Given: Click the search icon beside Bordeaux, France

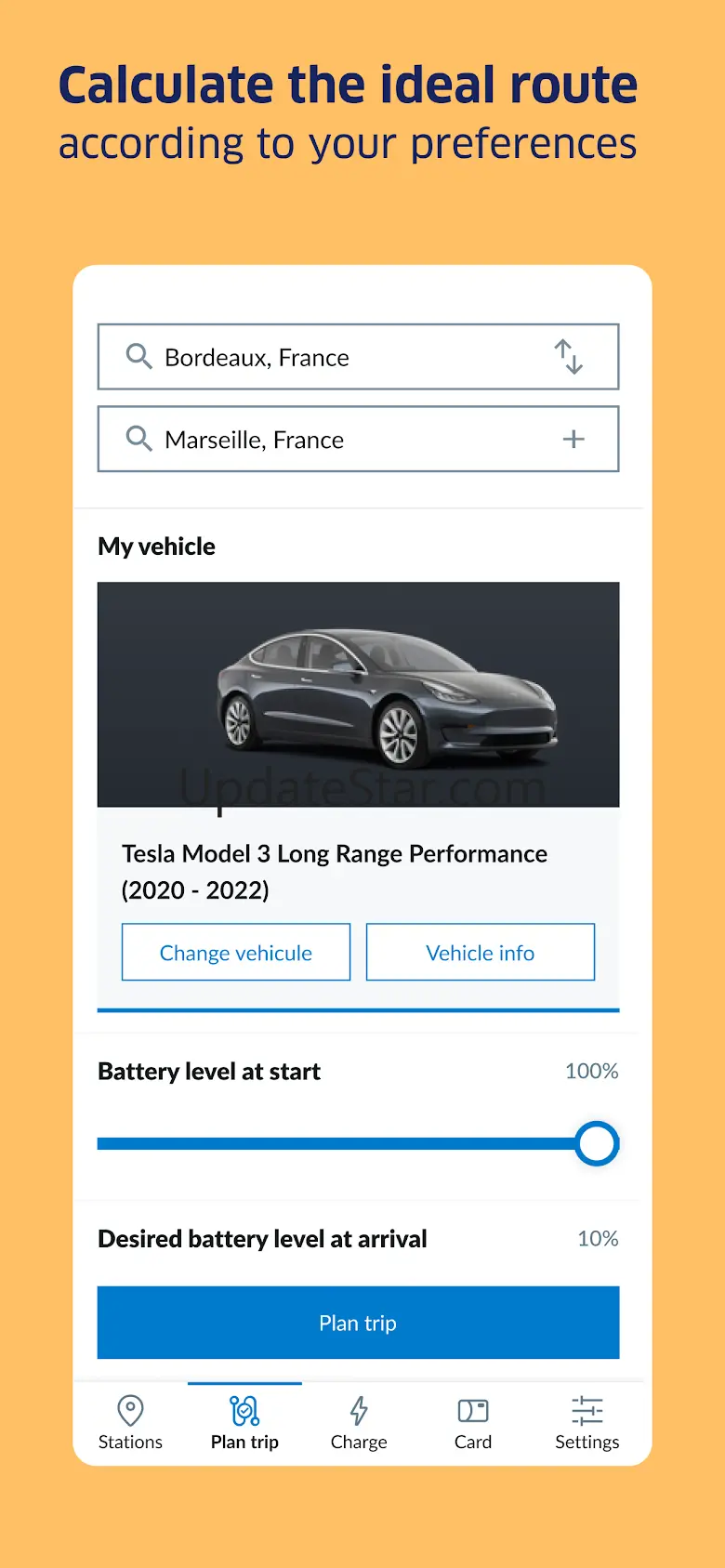Looking at the screenshot, I should point(138,356).
